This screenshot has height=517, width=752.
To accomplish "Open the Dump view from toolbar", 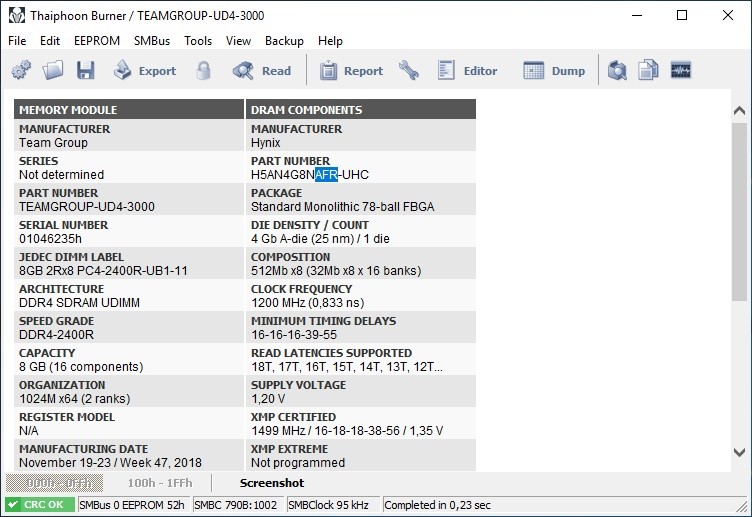I will [x=554, y=70].
